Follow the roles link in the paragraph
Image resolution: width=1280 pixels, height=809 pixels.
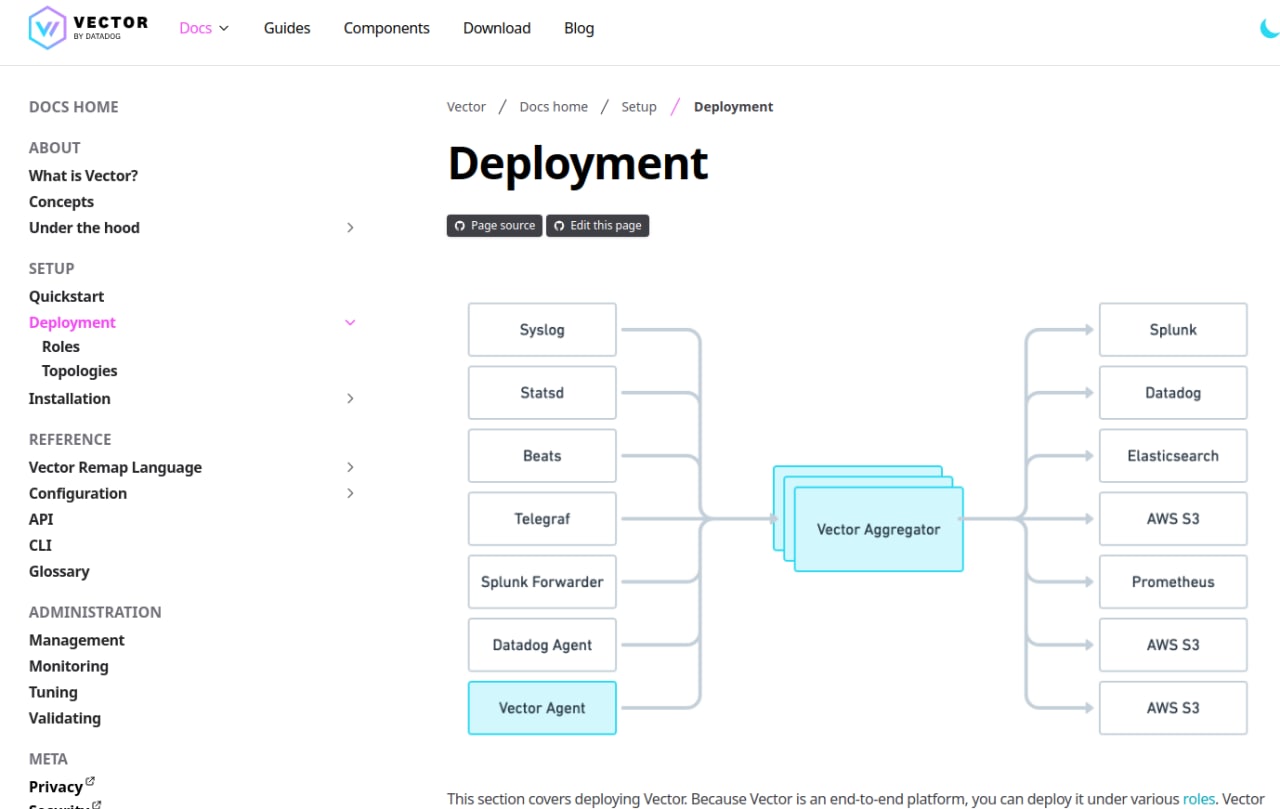(x=1198, y=799)
